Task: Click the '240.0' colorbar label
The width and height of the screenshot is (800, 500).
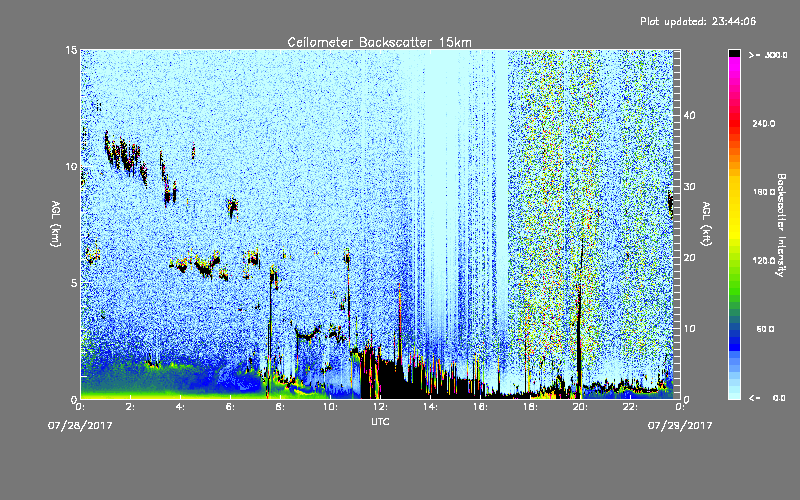Action: tap(764, 123)
